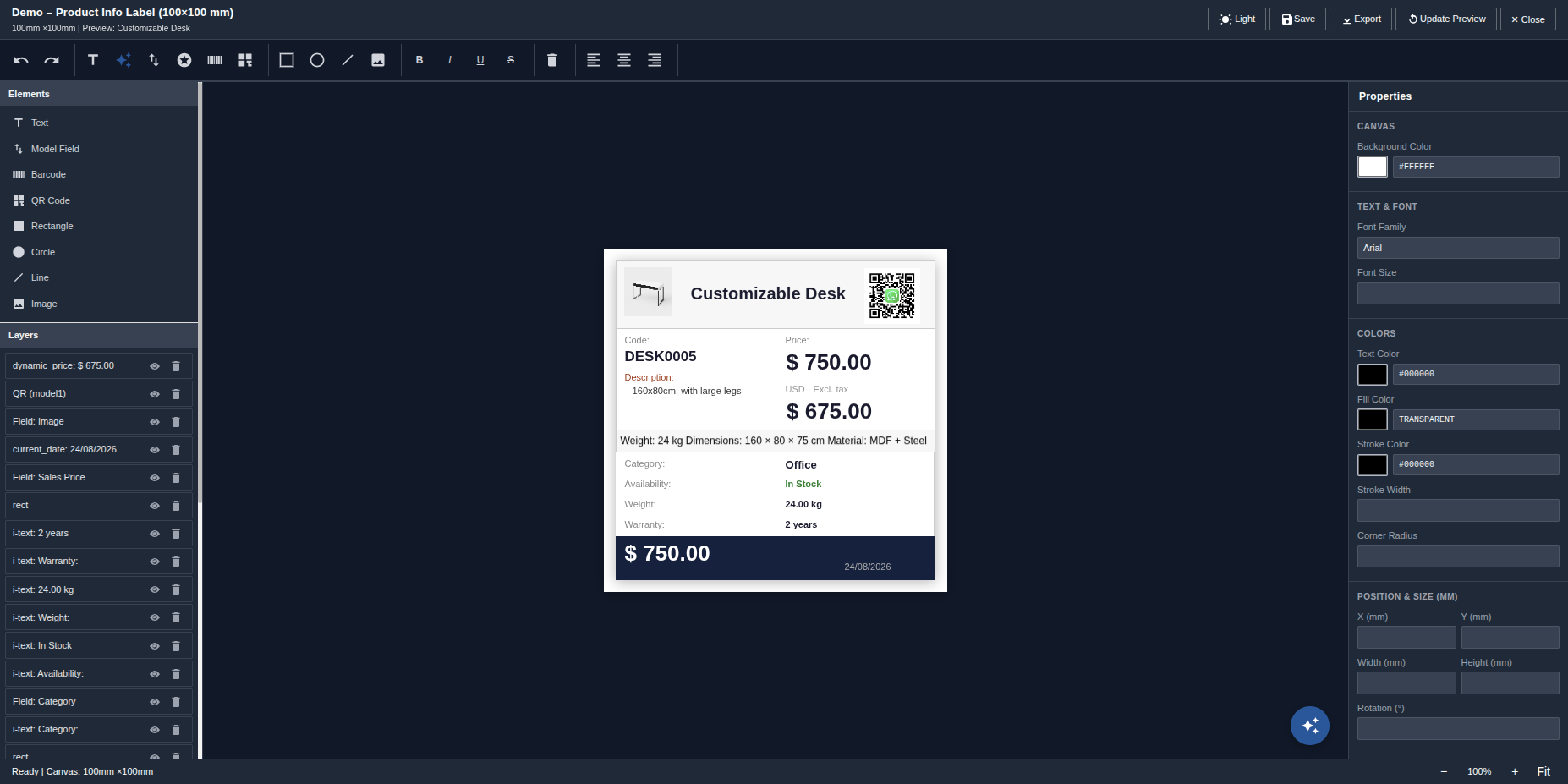Add Text element from Elements panel
The height and width of the screenshot is (784, 1568).
point(99,123)
